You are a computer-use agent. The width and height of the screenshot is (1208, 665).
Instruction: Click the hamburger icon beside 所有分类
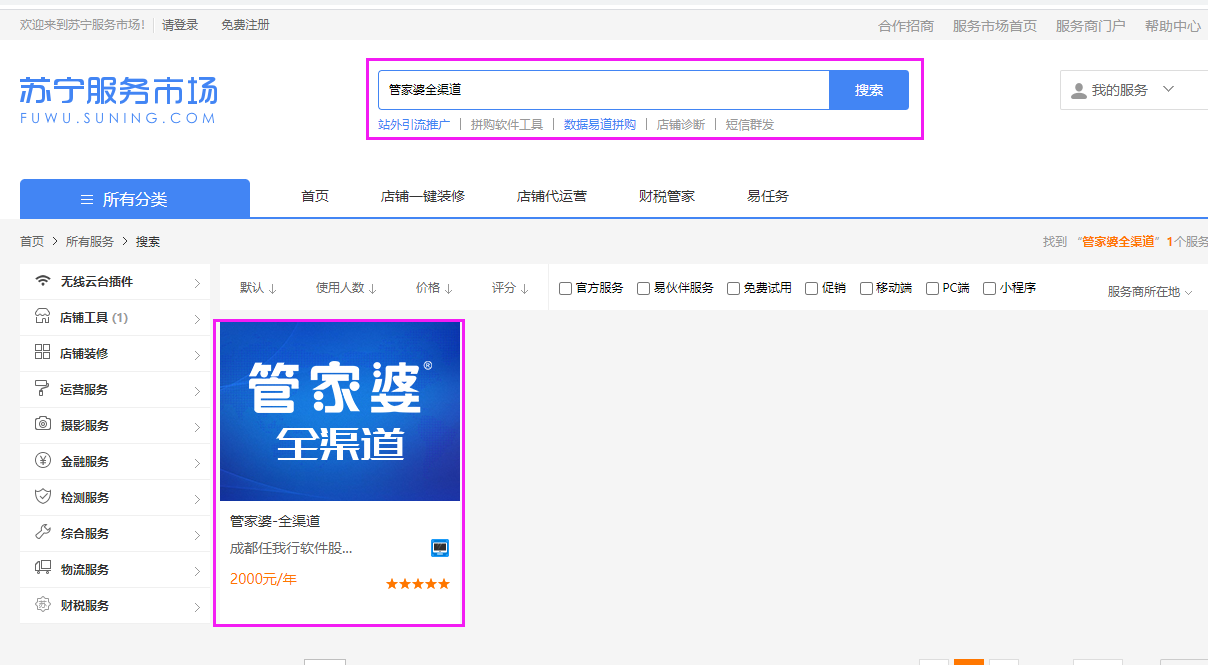pyautogui.click(x=87, y=199)
